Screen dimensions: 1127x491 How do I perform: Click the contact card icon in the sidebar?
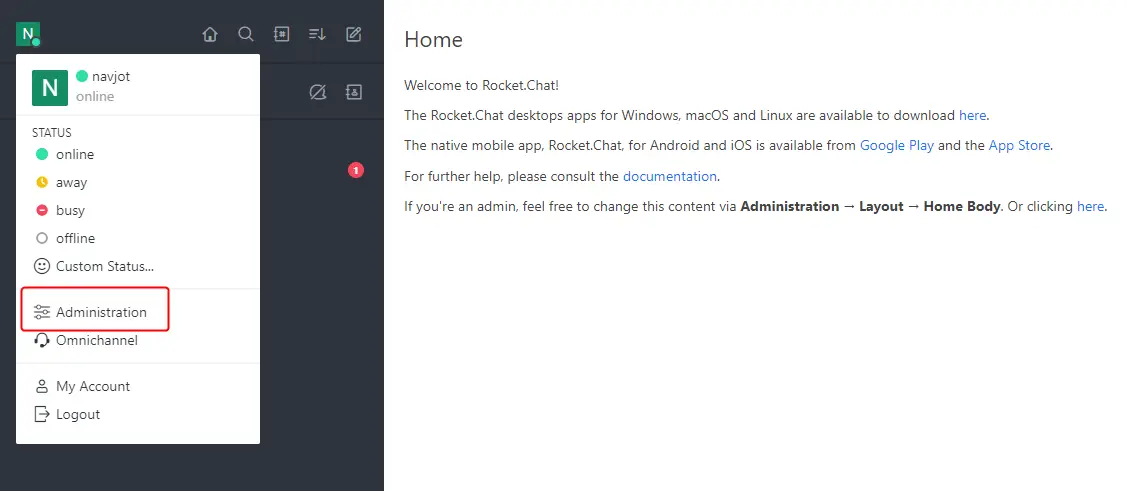[x=354, y=92]
